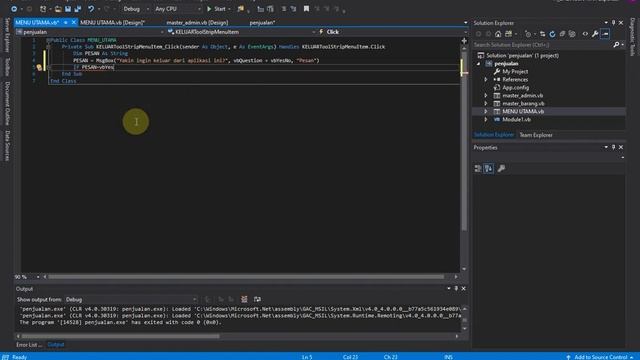This screenshot has width=640, height=360.
Task: Switch to the Output tab
Action: tap(56, 345)
